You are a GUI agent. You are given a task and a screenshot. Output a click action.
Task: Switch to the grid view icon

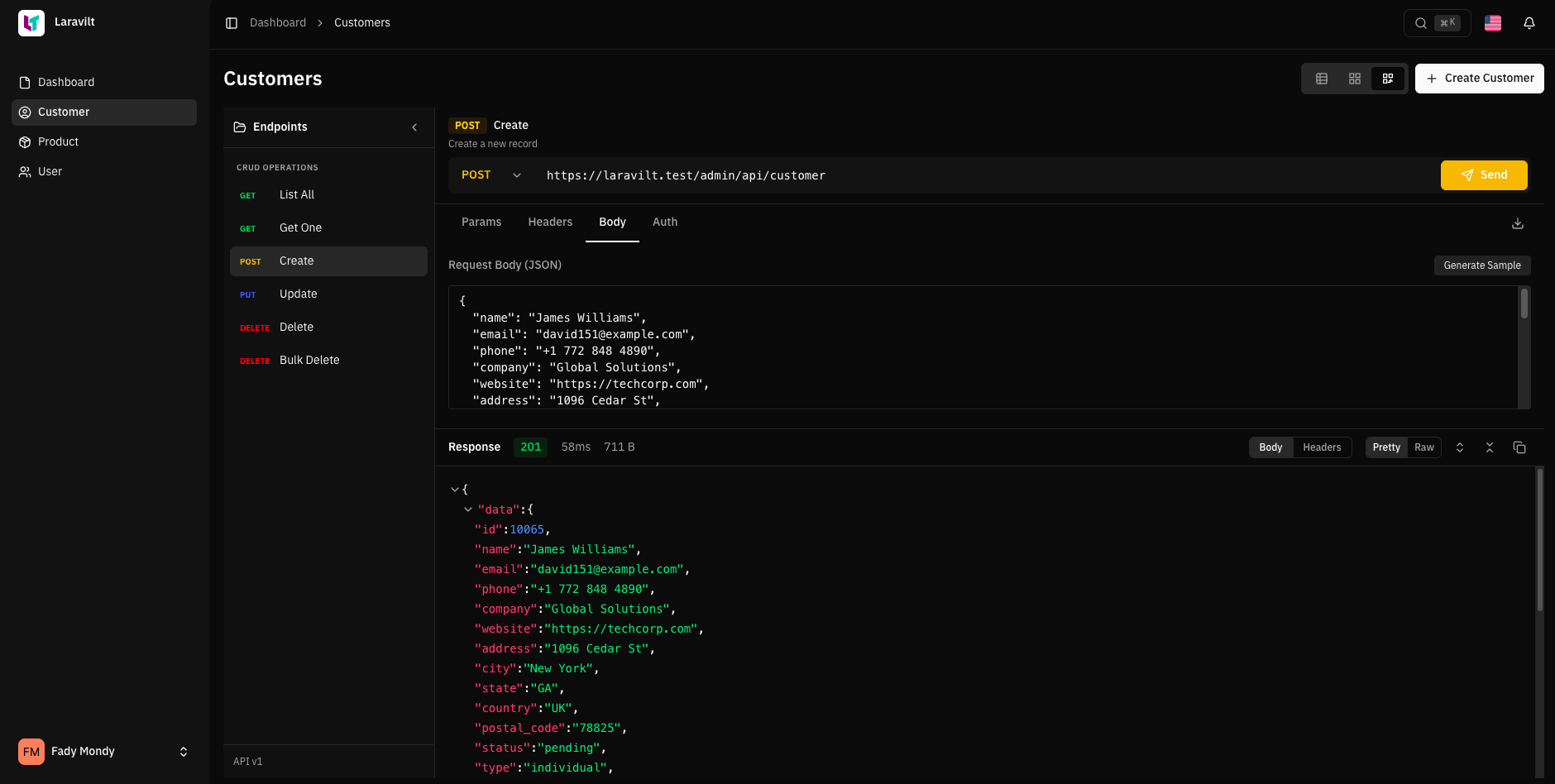coord(1355,78)
